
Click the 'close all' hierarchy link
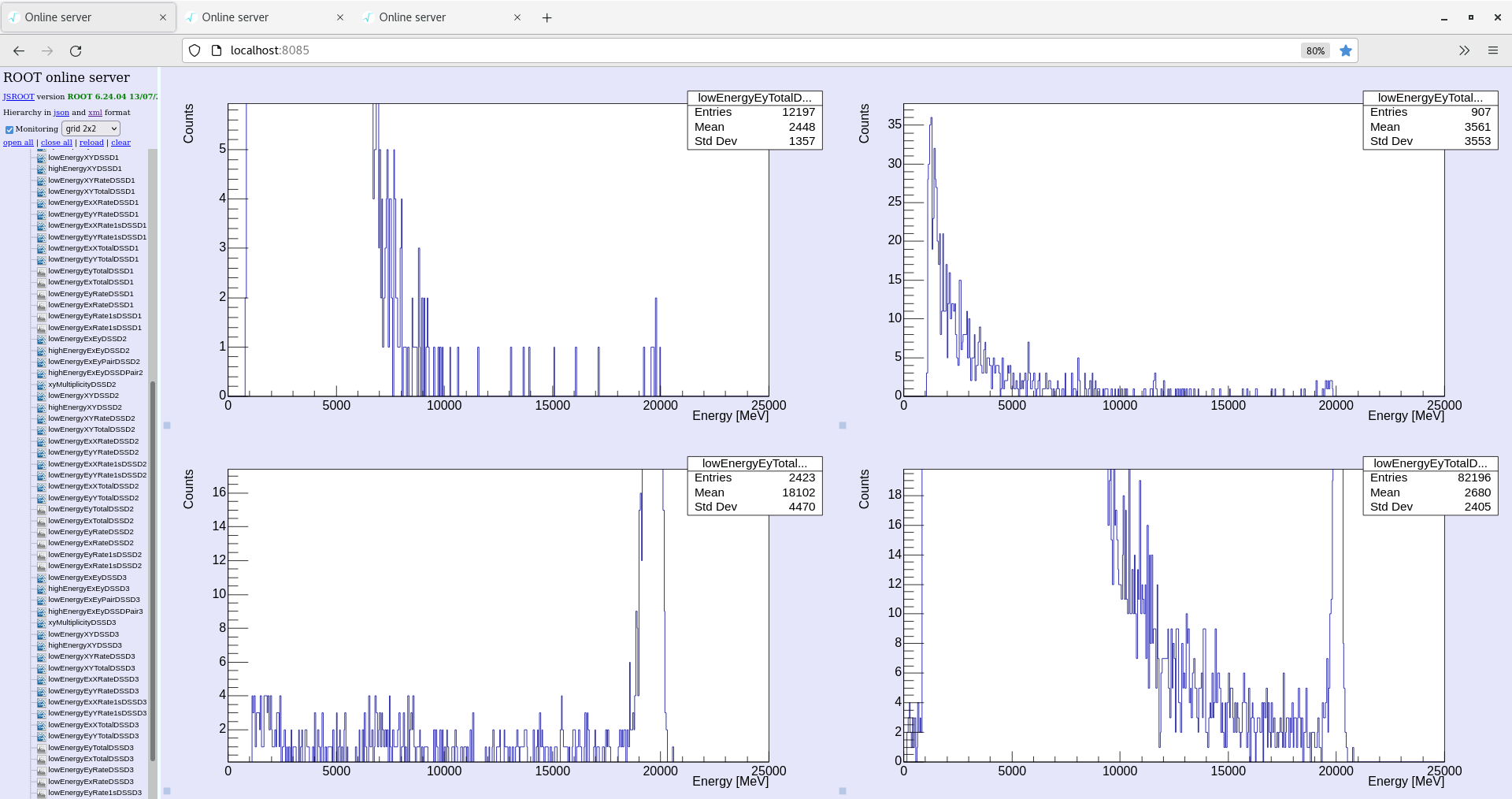(56, 143)
